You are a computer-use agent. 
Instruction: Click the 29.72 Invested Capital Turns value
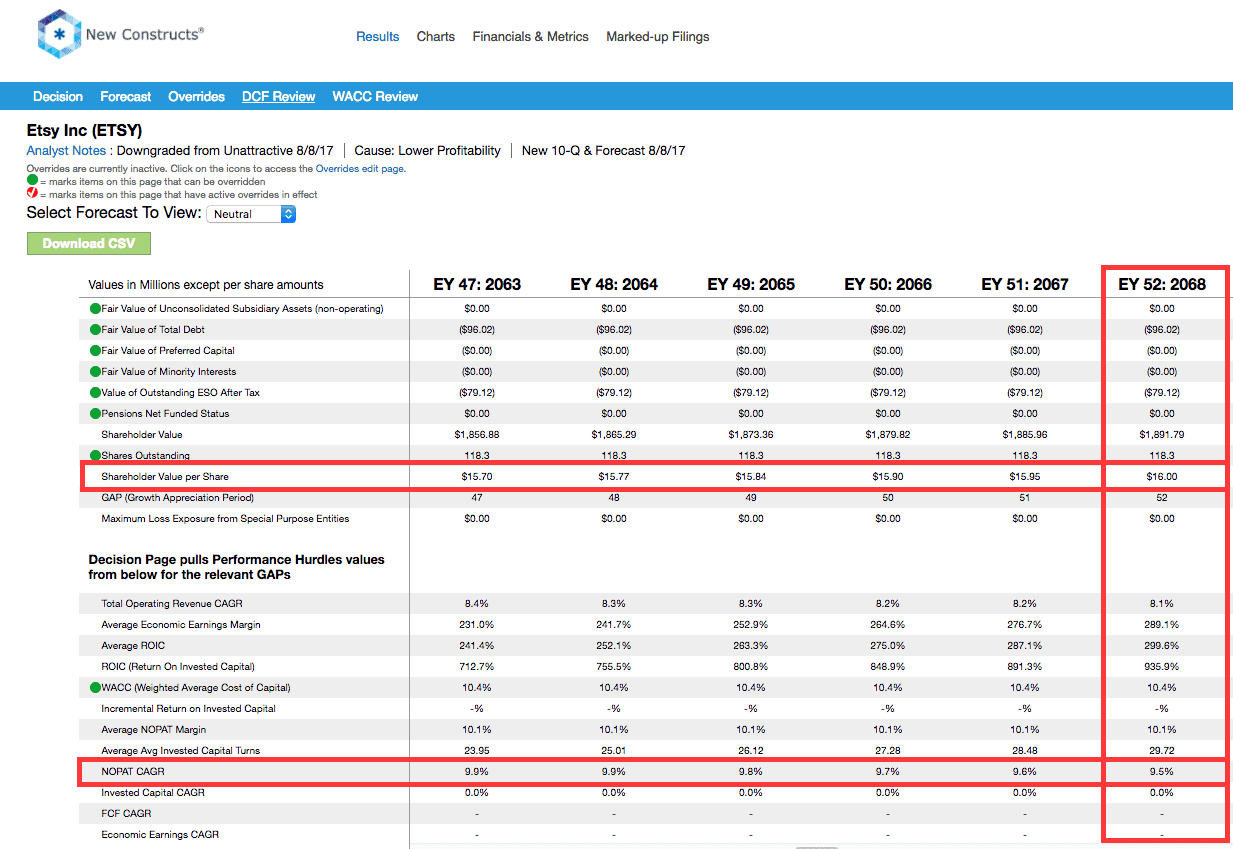tap(1162, 751)
